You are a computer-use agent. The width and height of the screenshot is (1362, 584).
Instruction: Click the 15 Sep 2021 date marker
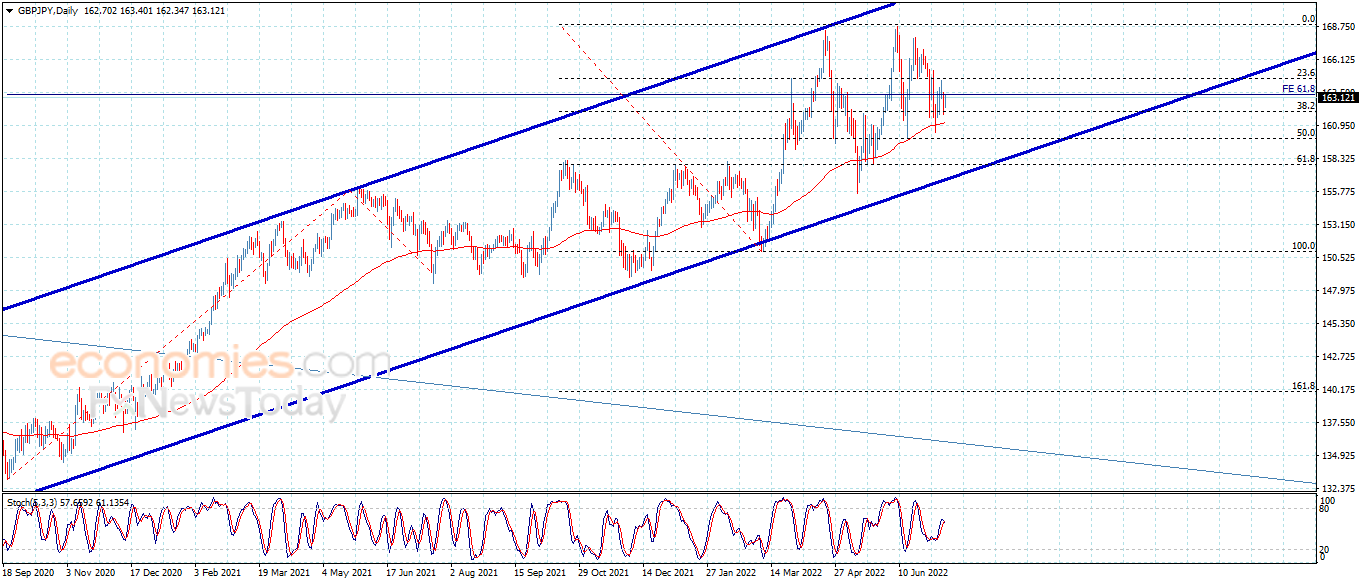tap(540, 574)
